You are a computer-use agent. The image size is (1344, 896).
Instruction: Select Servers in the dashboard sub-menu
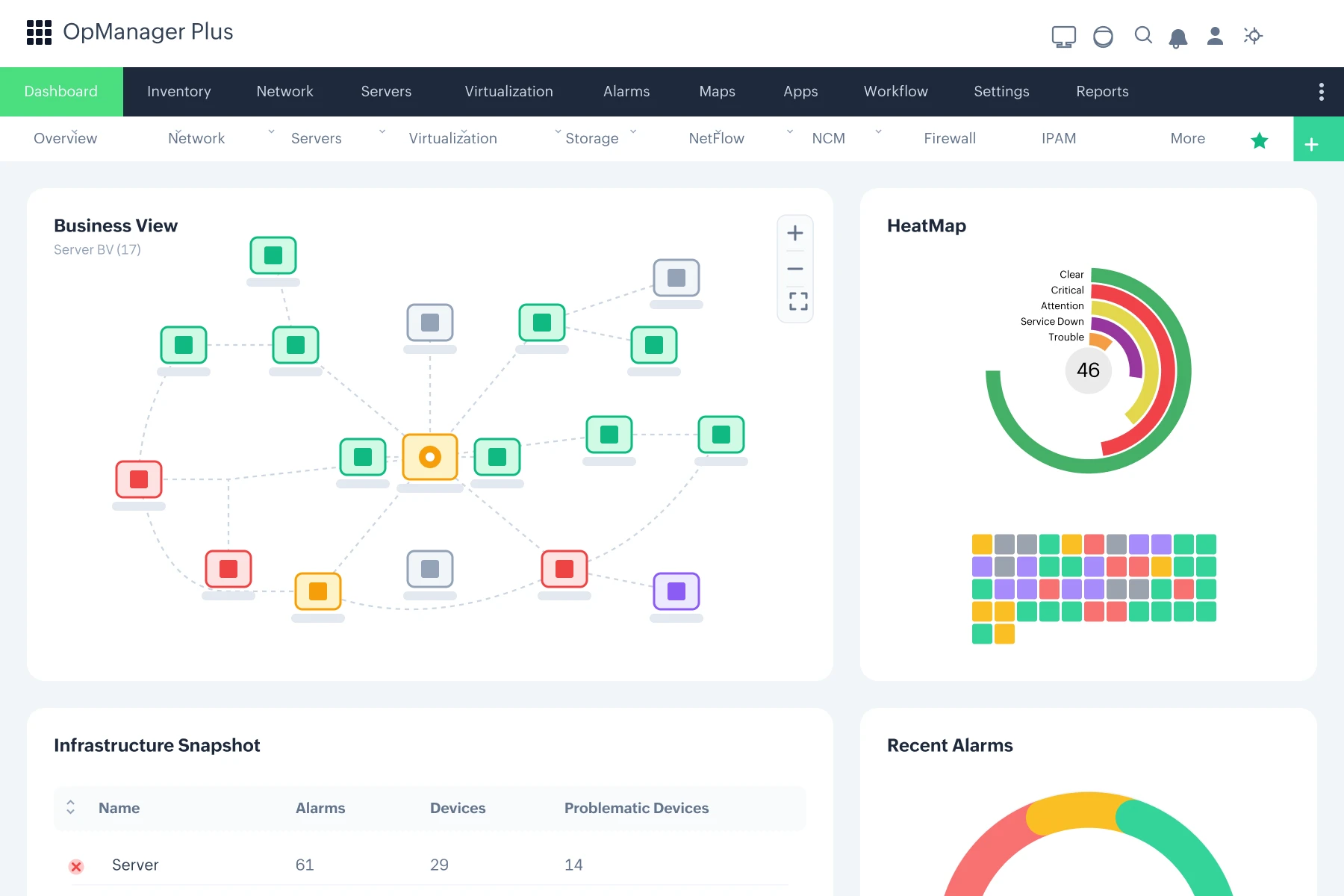(317, 138)
